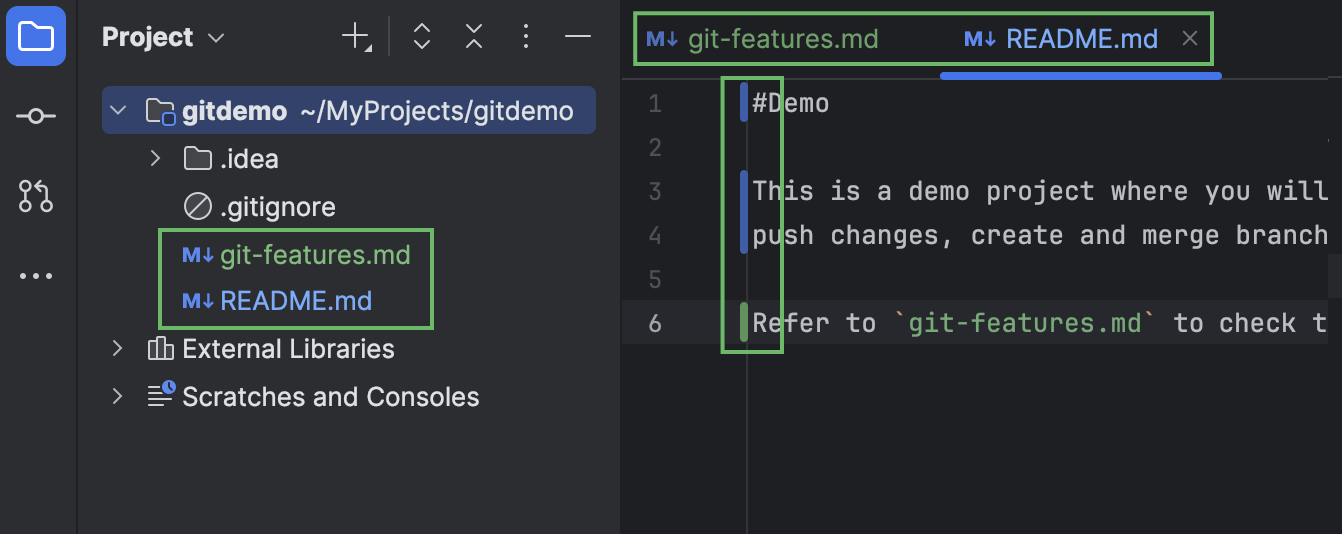
Task: Hide the Project panel with minimize dash
Action: (578, 38)
